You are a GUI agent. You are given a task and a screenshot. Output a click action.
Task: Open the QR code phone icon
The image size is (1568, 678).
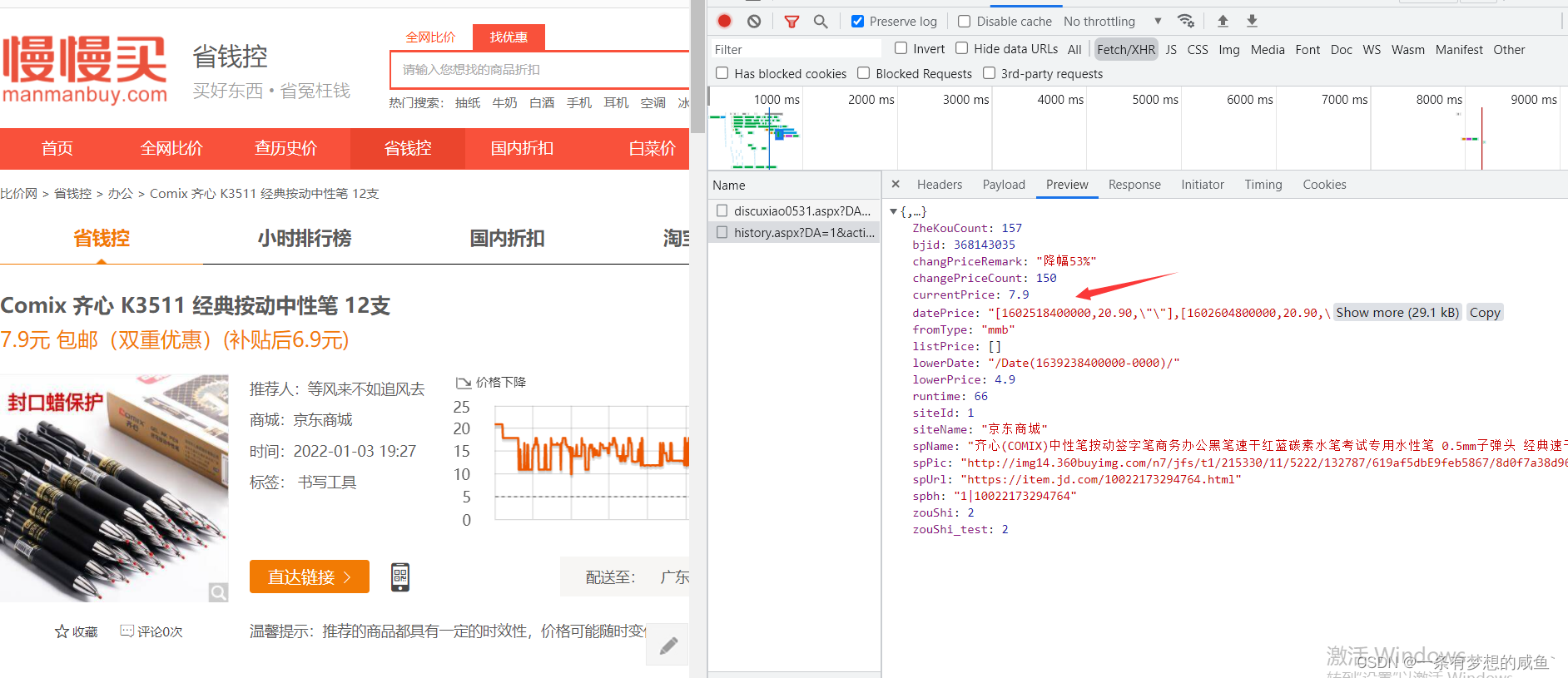[400, 577]
